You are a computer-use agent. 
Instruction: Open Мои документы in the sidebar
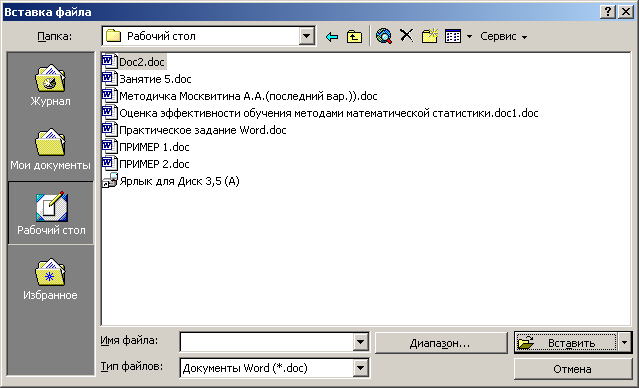pyautogui.click(x=50, y=150)
